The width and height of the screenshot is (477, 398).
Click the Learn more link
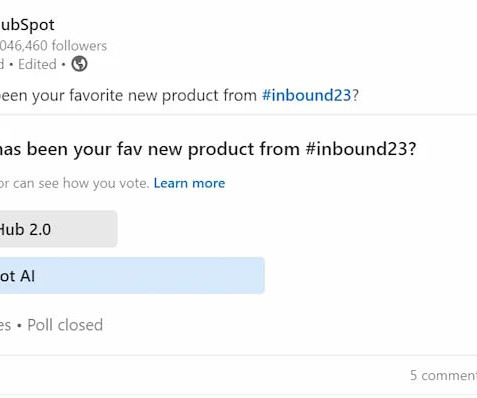click(x=189, y=183)
